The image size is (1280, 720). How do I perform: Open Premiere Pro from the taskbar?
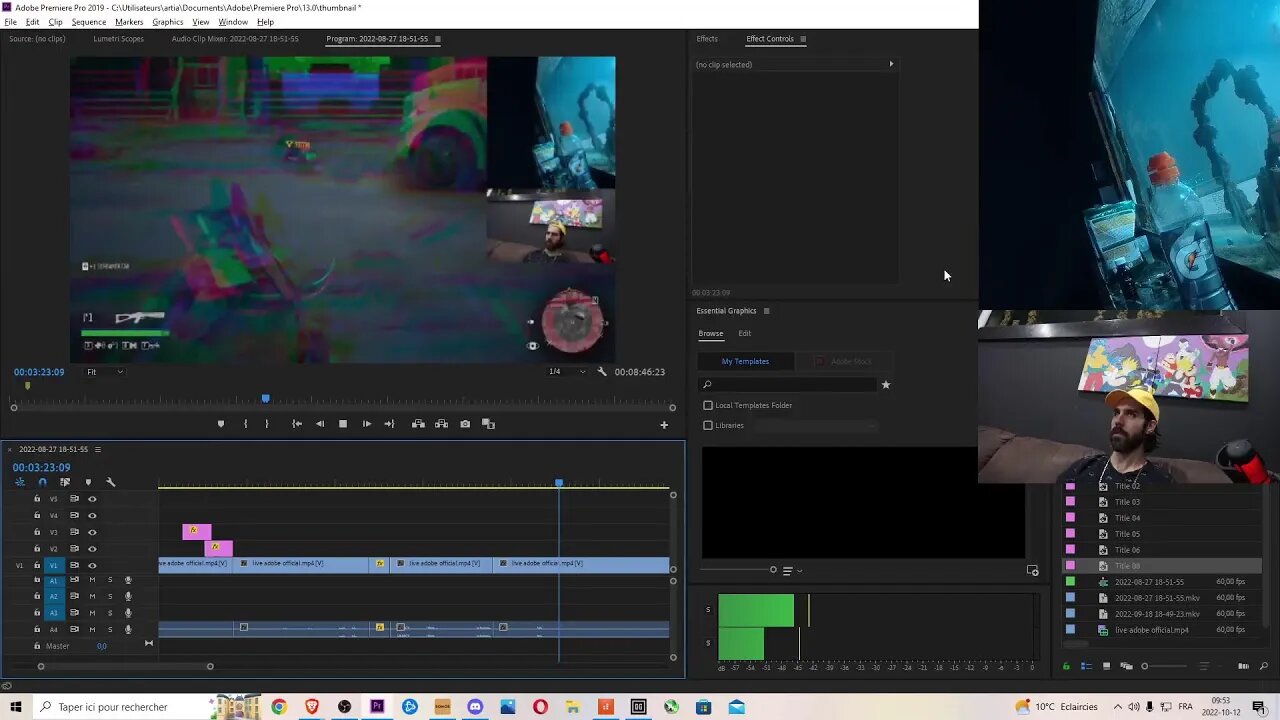(x=377, y=707)
